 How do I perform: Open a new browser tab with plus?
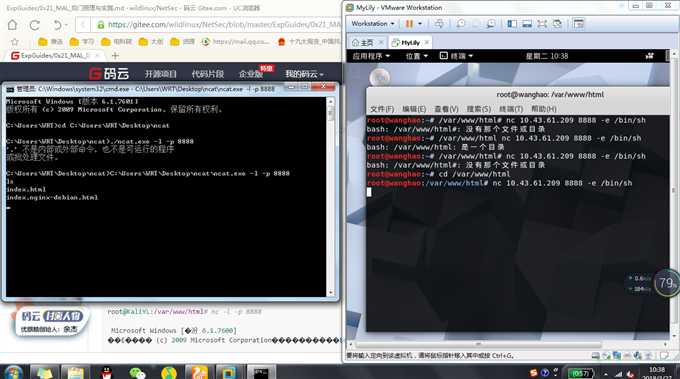point(115,56)
